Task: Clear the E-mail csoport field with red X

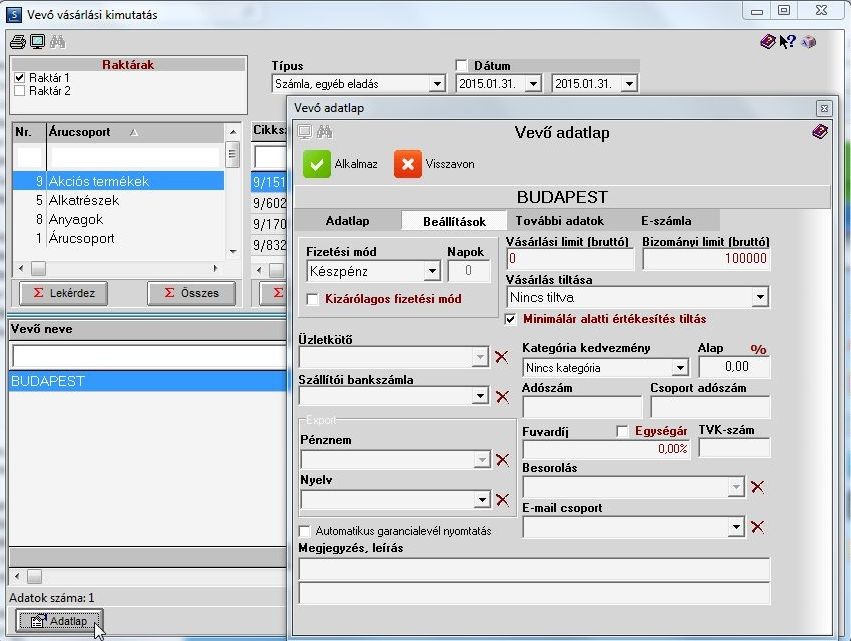Action: click(x=758, y=526)
